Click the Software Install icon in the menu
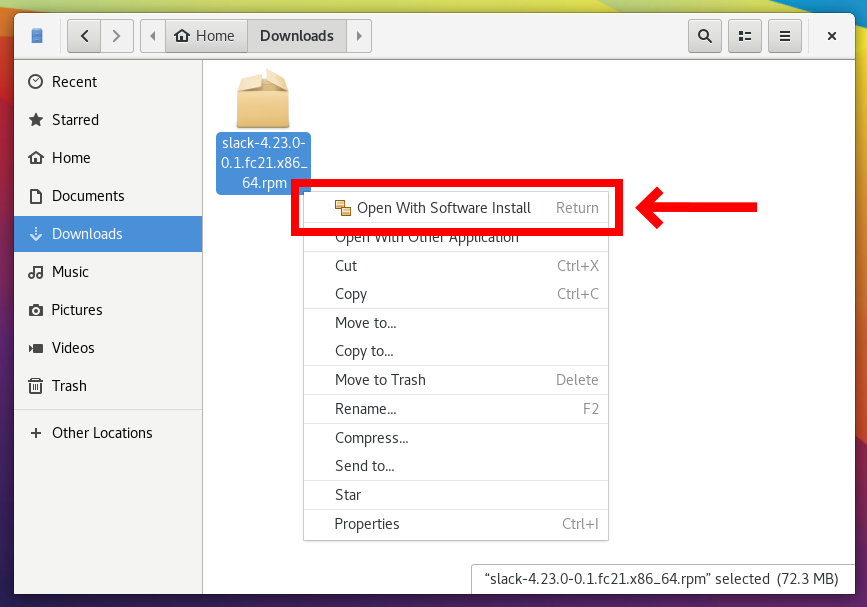 tap(343, 208)
